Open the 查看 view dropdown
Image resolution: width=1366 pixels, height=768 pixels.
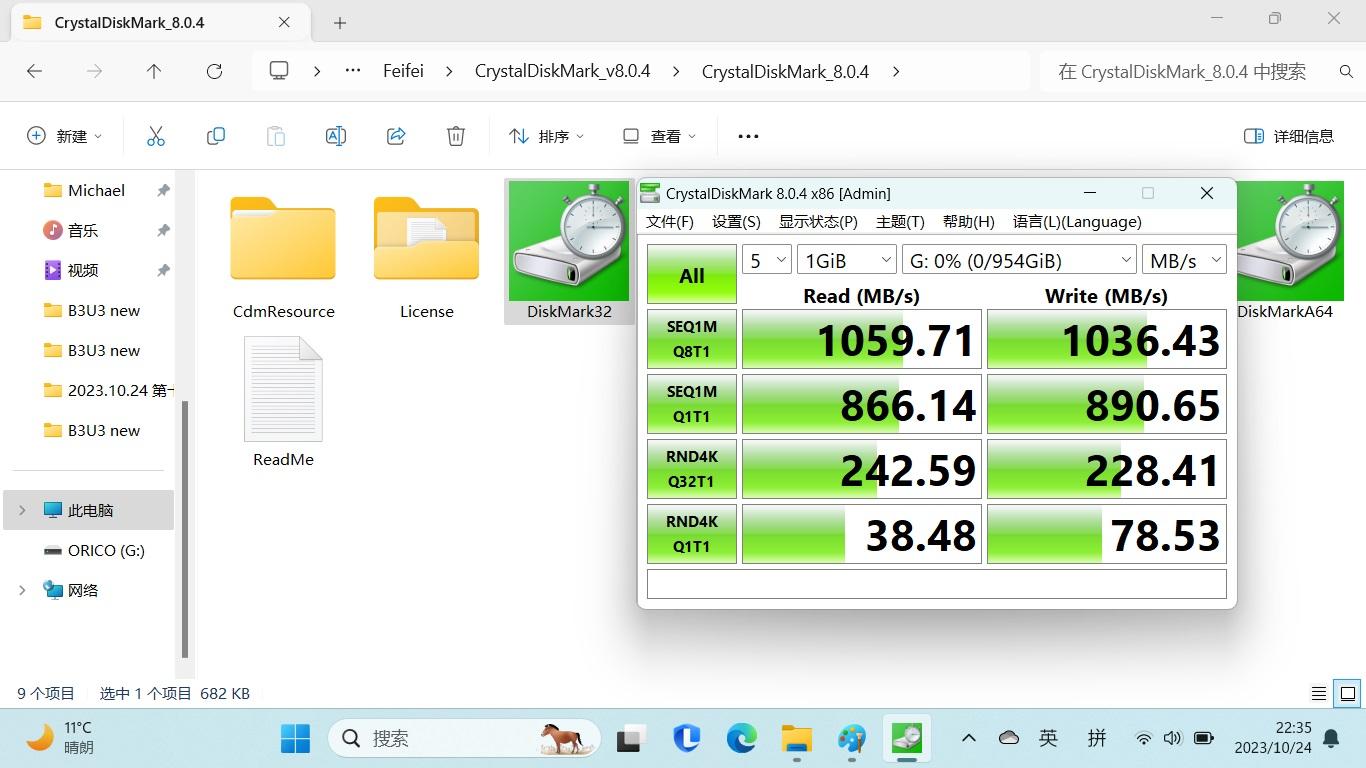659,136
